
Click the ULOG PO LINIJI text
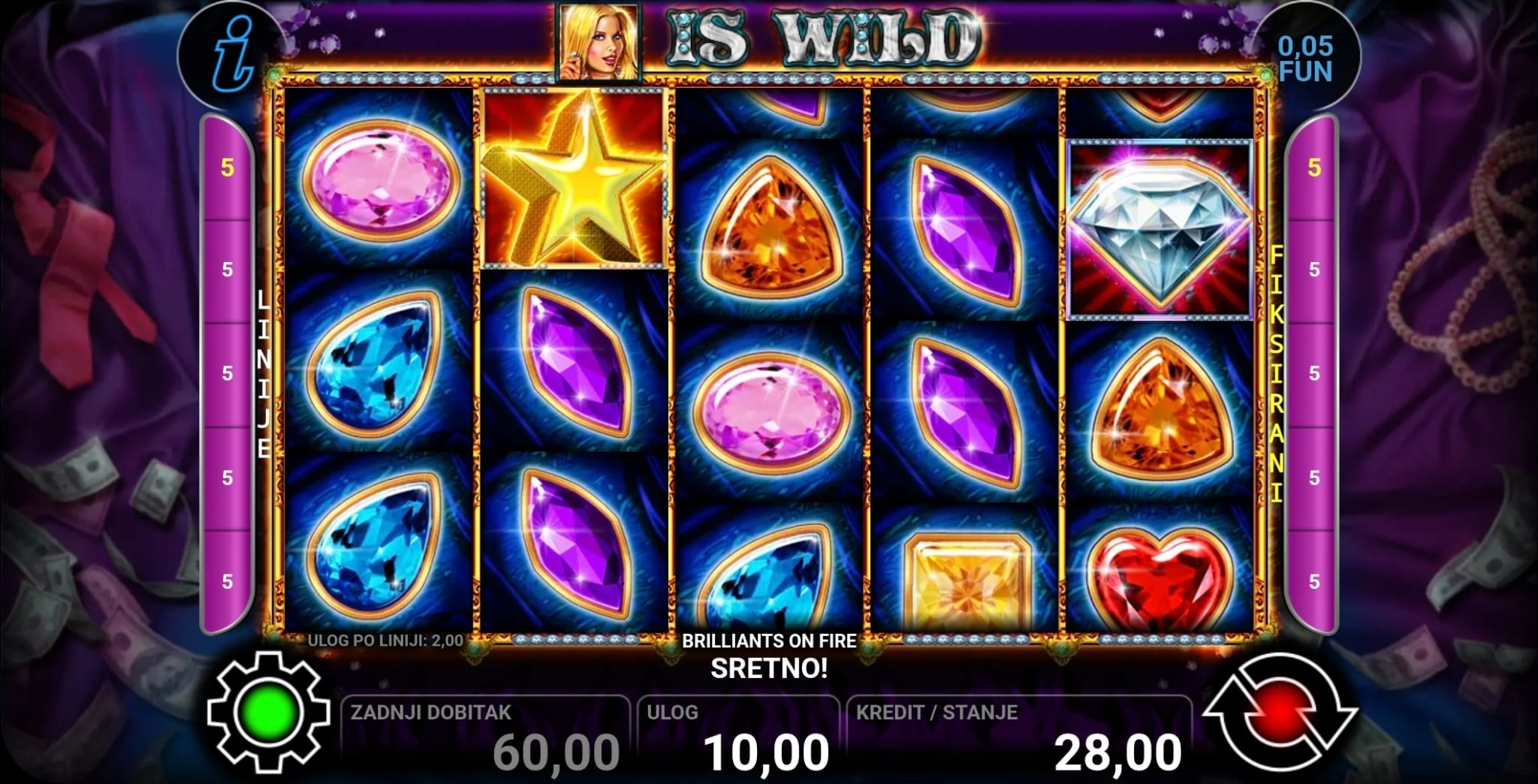pos(385,641)
